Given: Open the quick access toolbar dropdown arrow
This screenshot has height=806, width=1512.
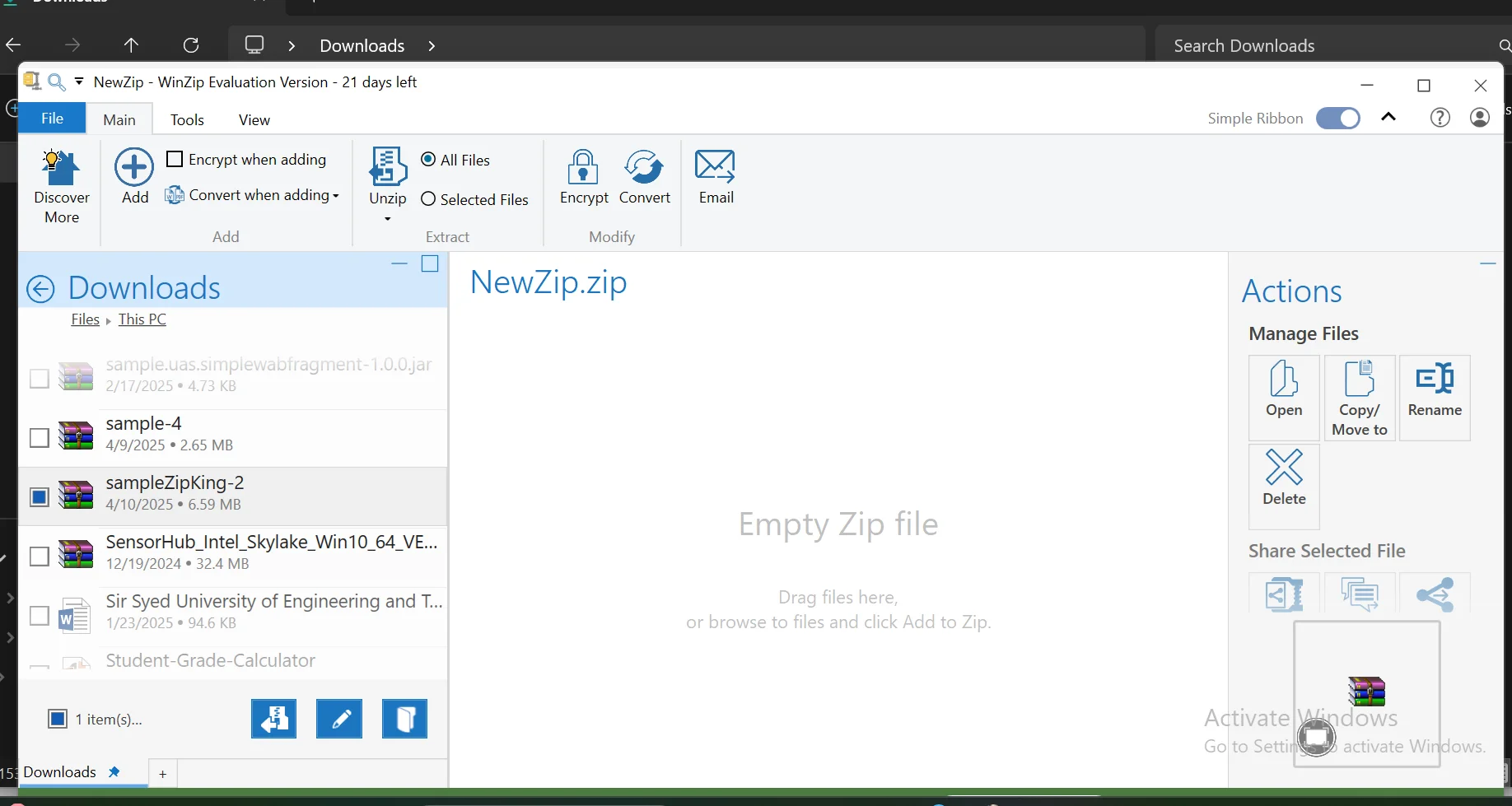Looking at the screenshot, I should pos(79,81).
